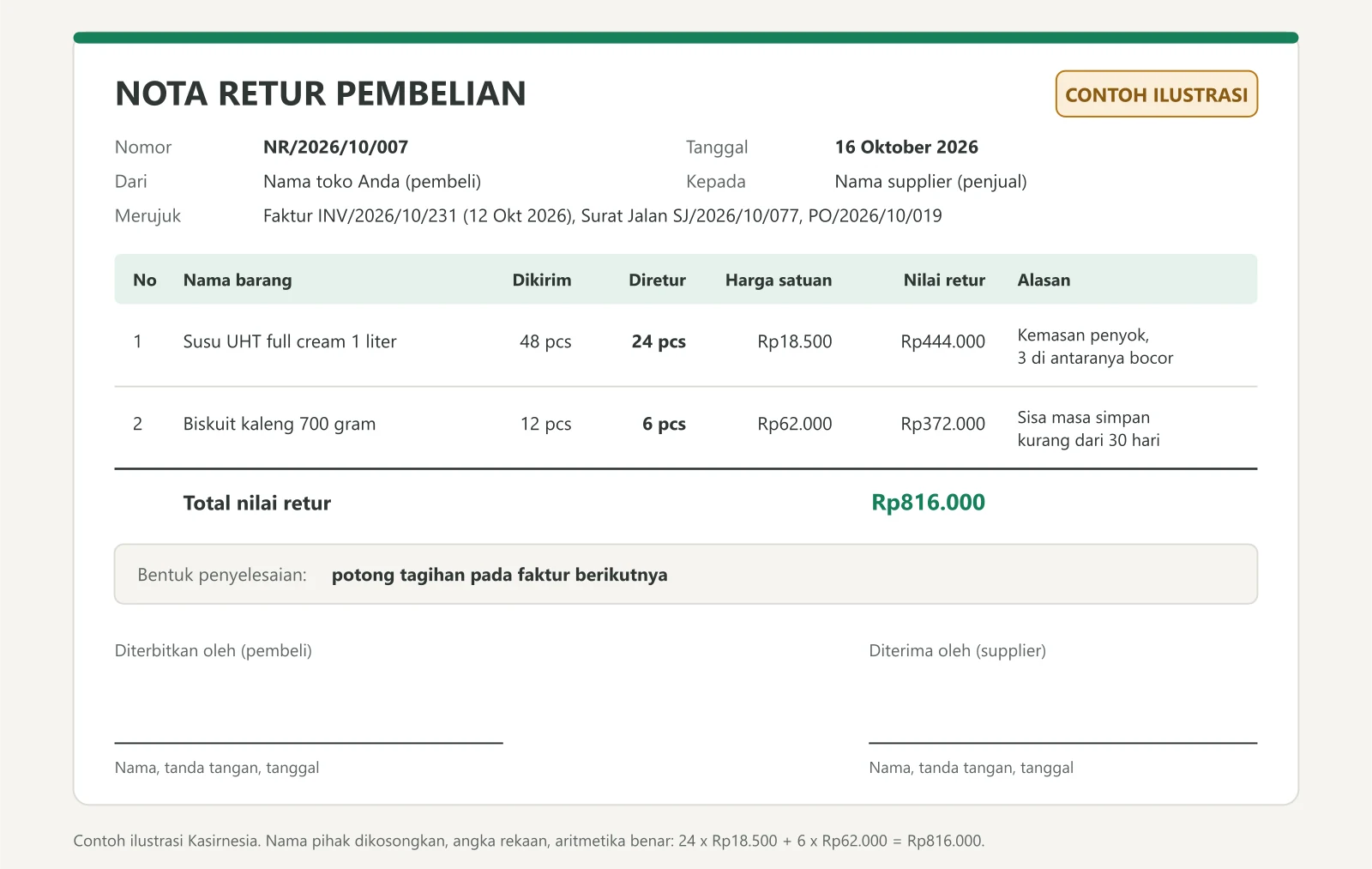Click 'Nama supplier (penjual)' value
Image resolution: width=1372 pixels, height=869 pixels.
(930, 182)
